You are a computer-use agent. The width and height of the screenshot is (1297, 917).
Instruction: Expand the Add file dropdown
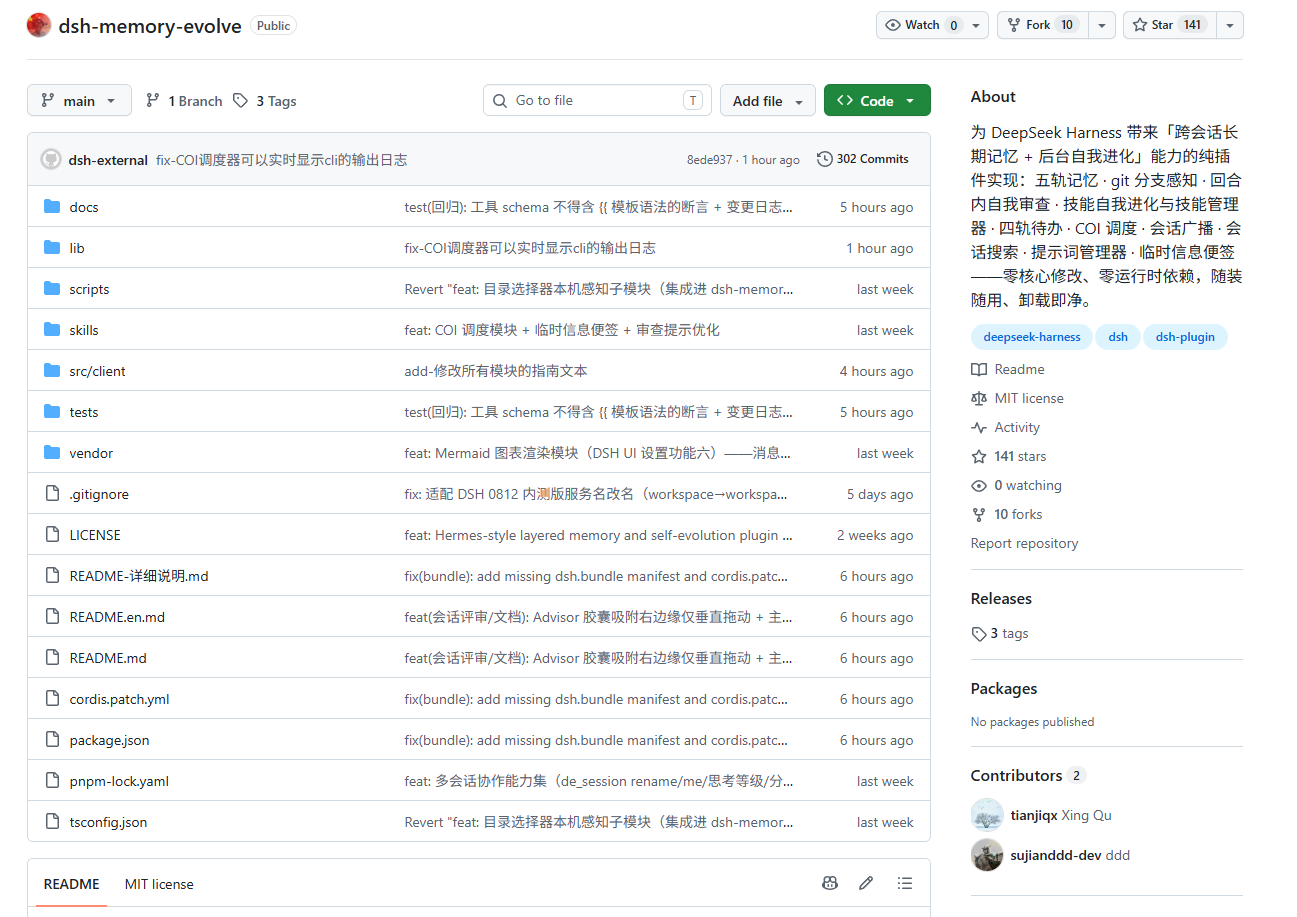tap(768, 101)
